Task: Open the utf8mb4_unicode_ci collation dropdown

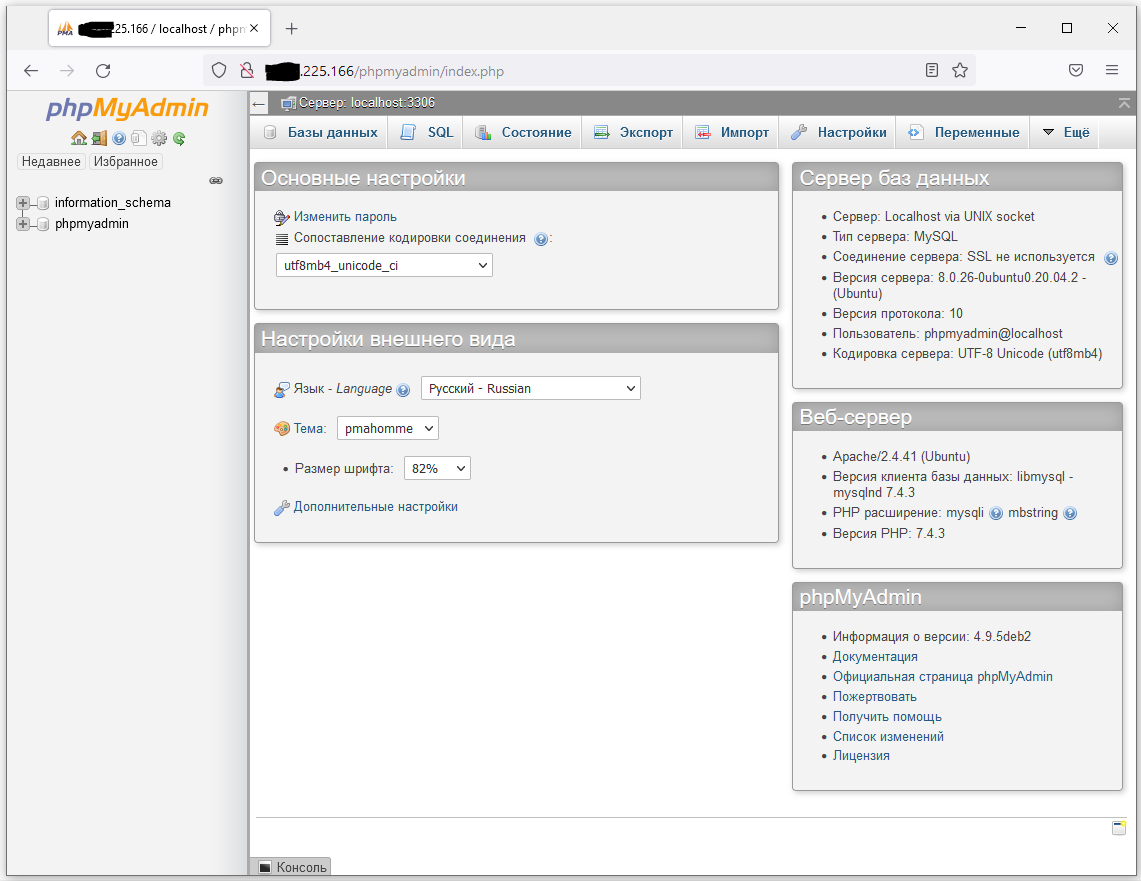Action: pos(384,266)
